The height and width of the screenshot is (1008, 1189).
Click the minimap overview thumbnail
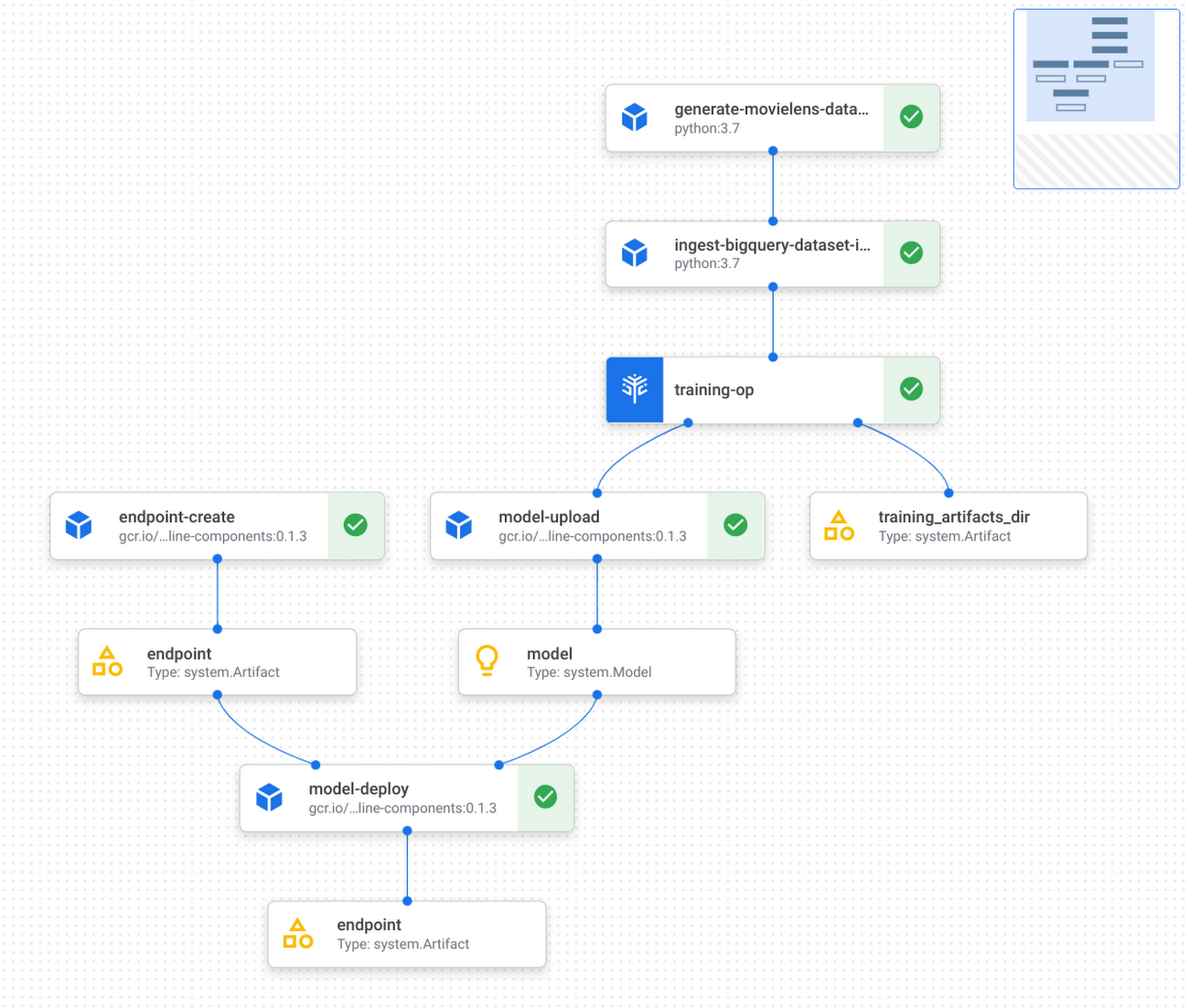[1097, 99]
